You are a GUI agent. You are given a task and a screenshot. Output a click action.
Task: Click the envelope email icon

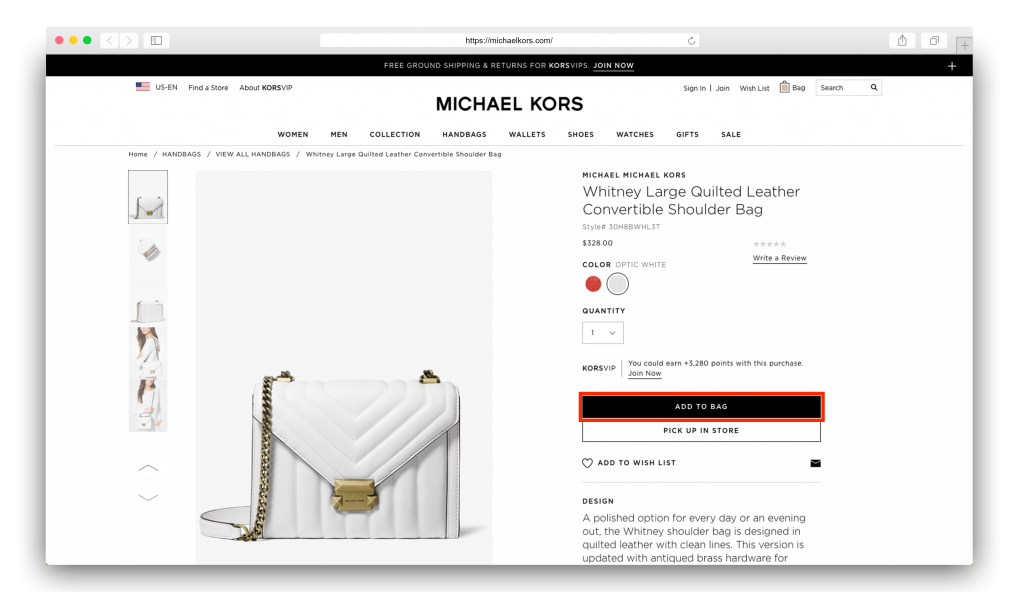[816, 463]
